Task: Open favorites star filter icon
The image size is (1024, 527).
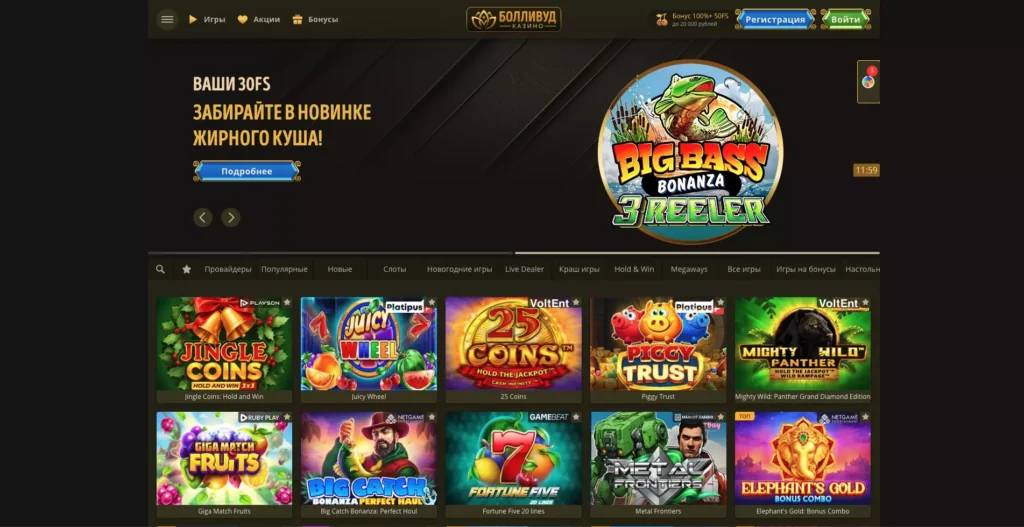Action: (x=186, y=269)
